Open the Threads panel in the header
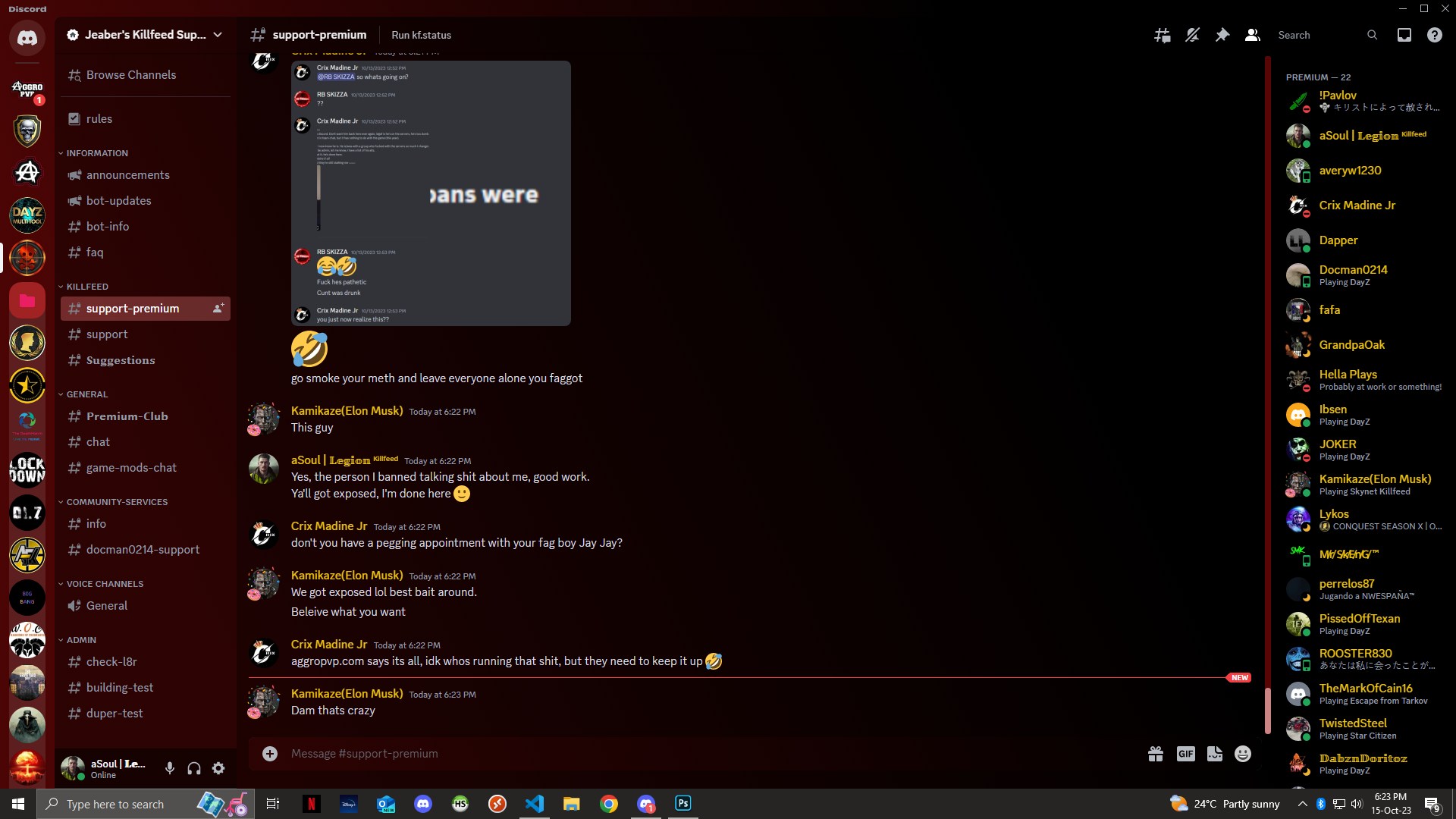This screenshot has width=1456, height=819. [1162, 35]
